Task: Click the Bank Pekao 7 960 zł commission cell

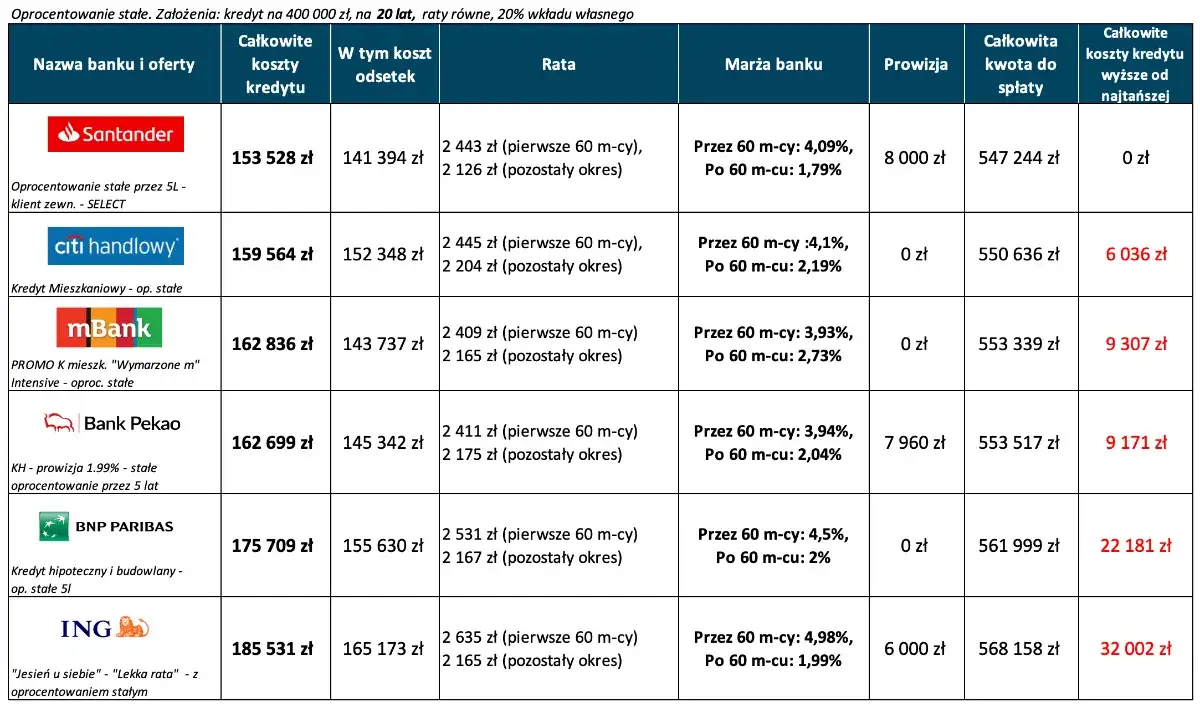Action: click(x=914, y=443)
